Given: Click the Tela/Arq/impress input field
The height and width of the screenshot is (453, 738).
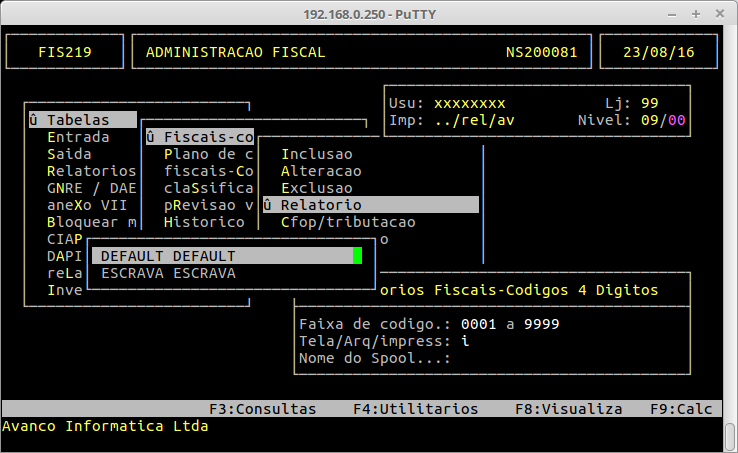Looking at the screenshot, I should (x=464, y=341).
